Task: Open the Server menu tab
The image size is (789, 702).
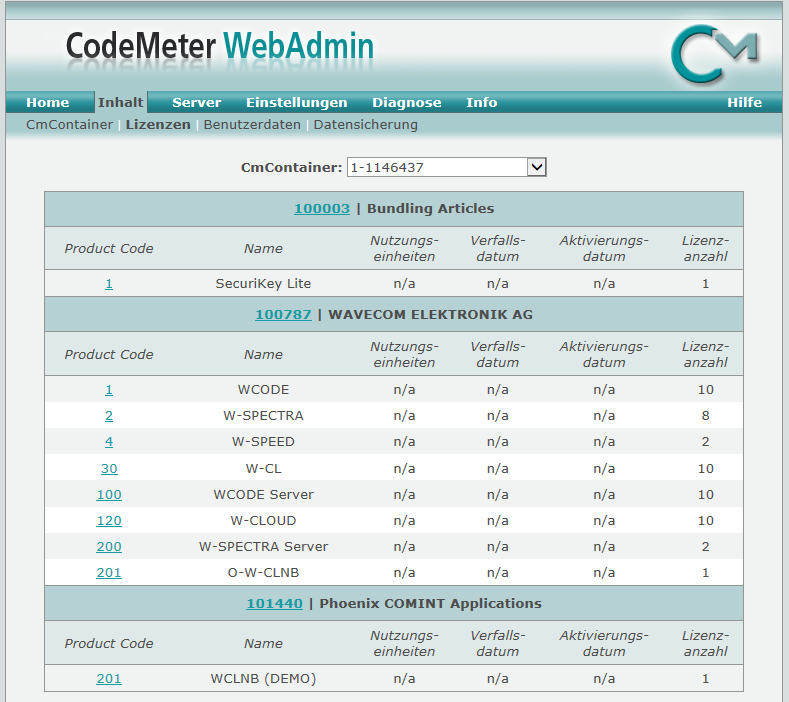Action: [196, 103]
